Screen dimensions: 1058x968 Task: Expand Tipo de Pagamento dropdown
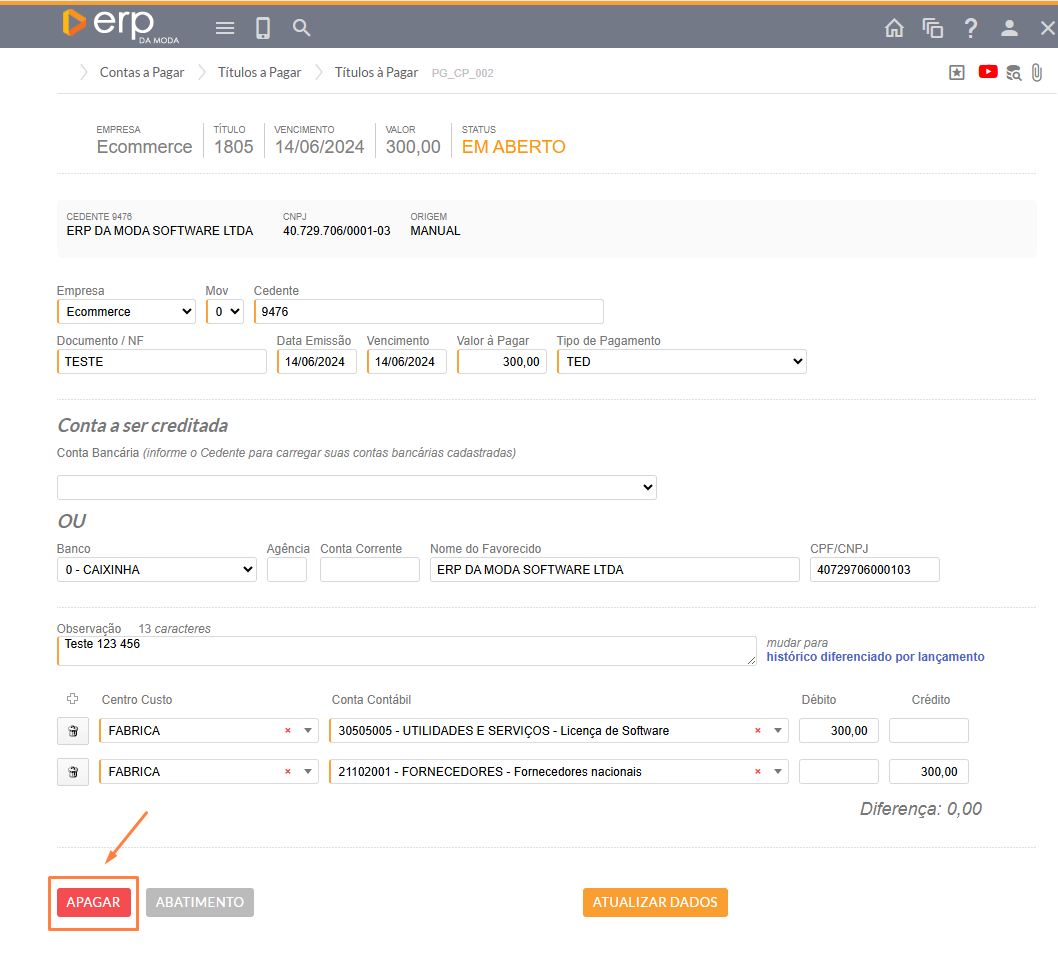pos(681,362)
